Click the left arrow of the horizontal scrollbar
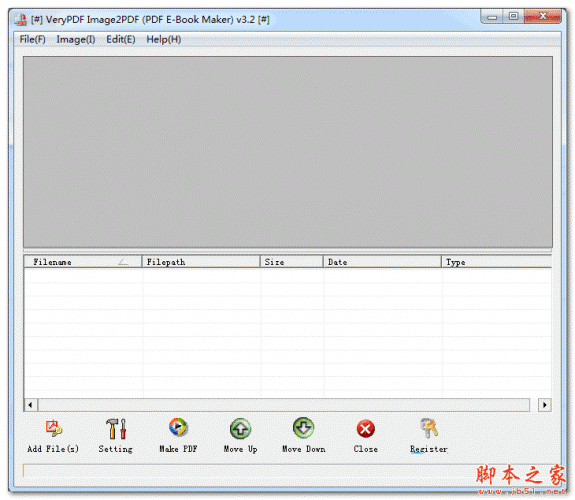 point(30,405)
